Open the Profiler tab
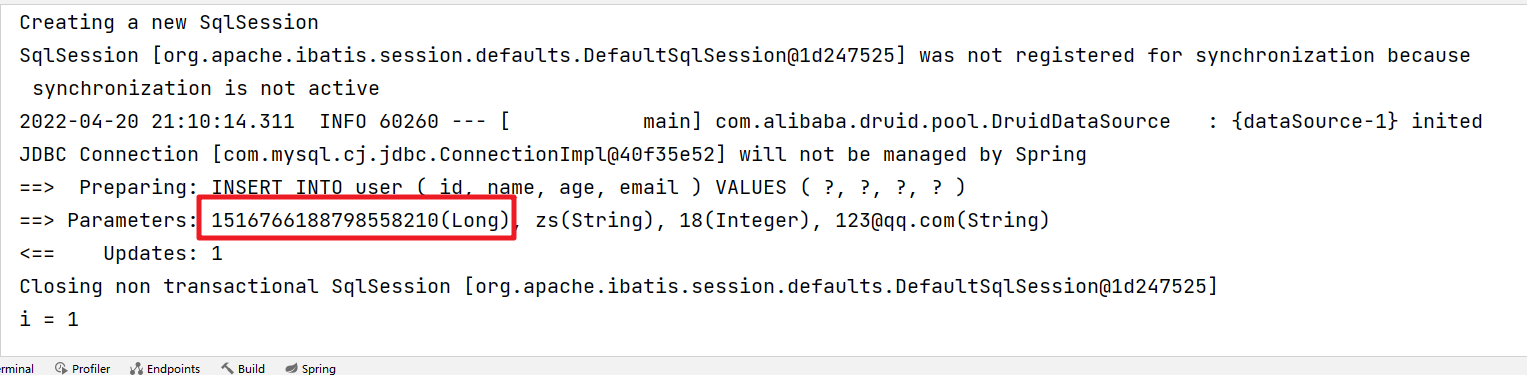Screen dimensions: 1527x375 (x=82, y=368)
